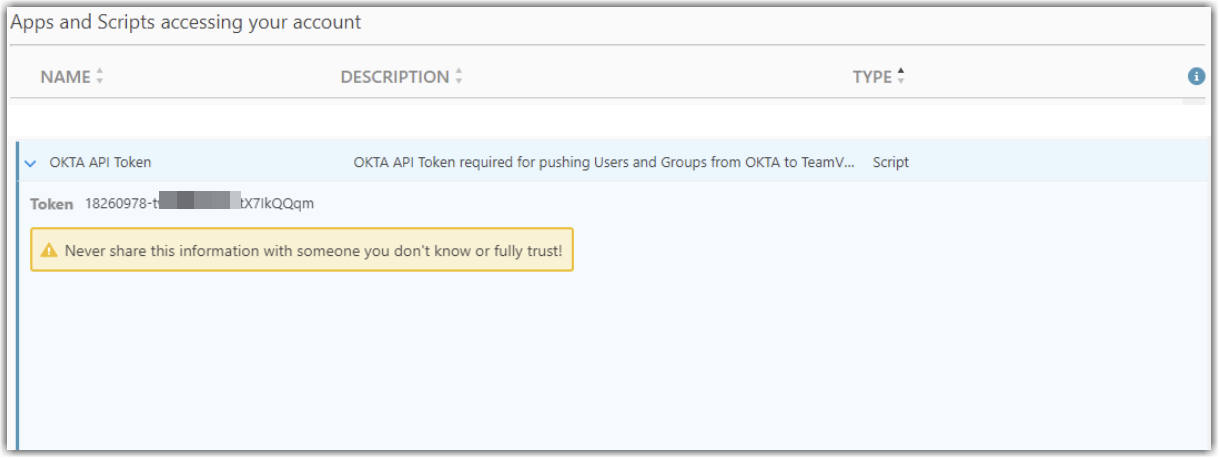
Task: Click the warning triangle icon
Action: (48, 250)
